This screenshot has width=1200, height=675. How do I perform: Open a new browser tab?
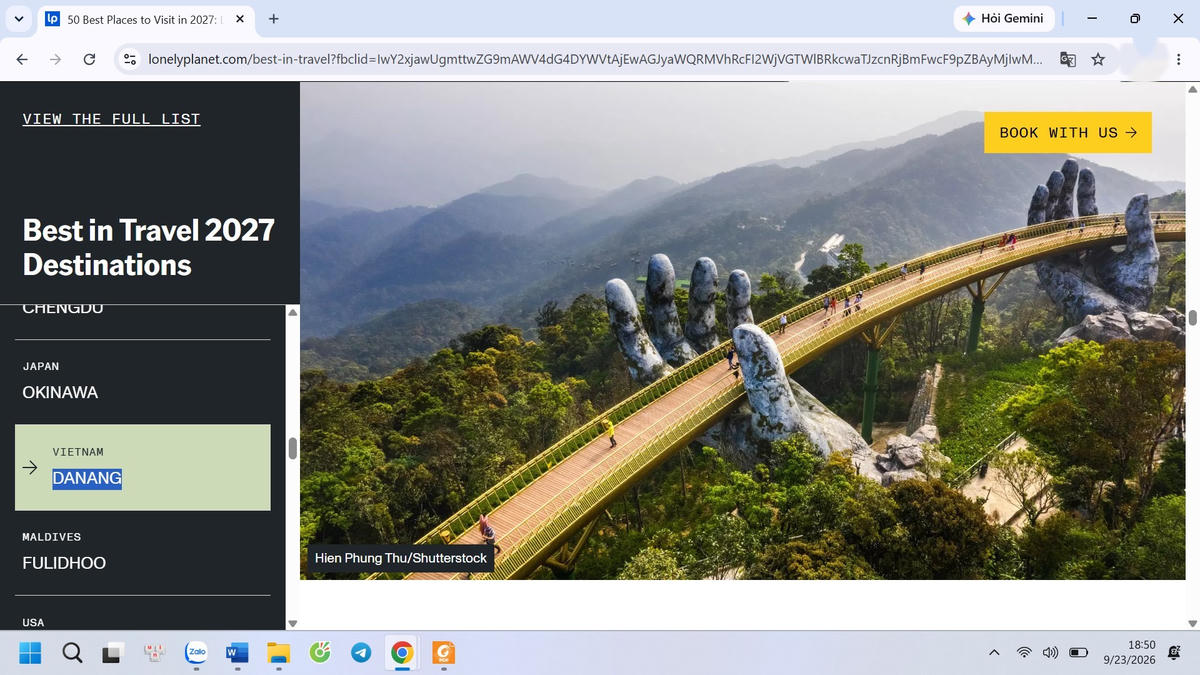(x=274, y=18)
